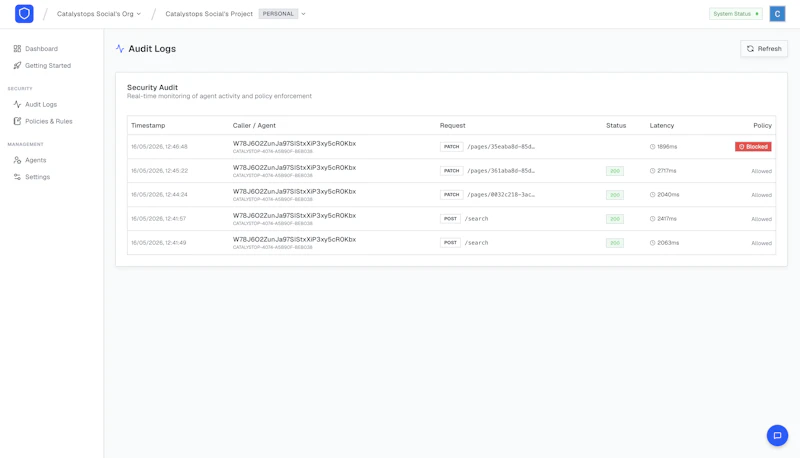This screenshot has height=458, width=800.
Task: Open Policies & Rules page
Action: pyautogui.click(x=48, y=121)
